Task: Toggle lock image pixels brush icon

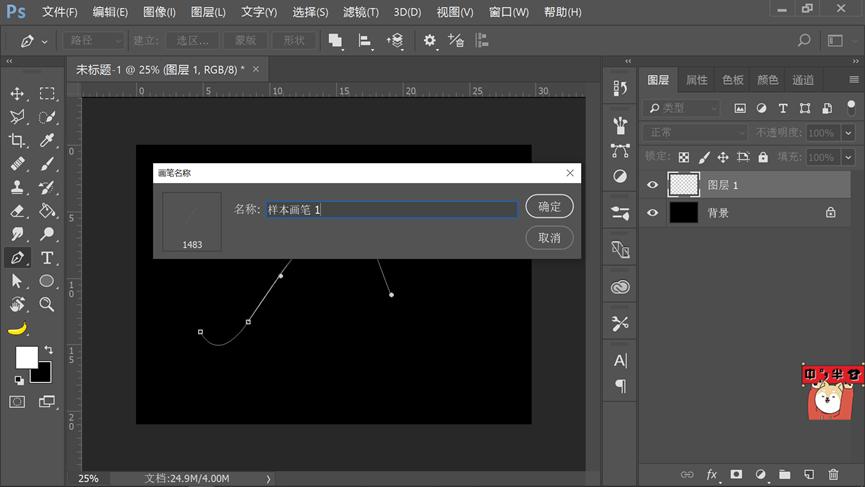Action: click(x=703, y=157)
